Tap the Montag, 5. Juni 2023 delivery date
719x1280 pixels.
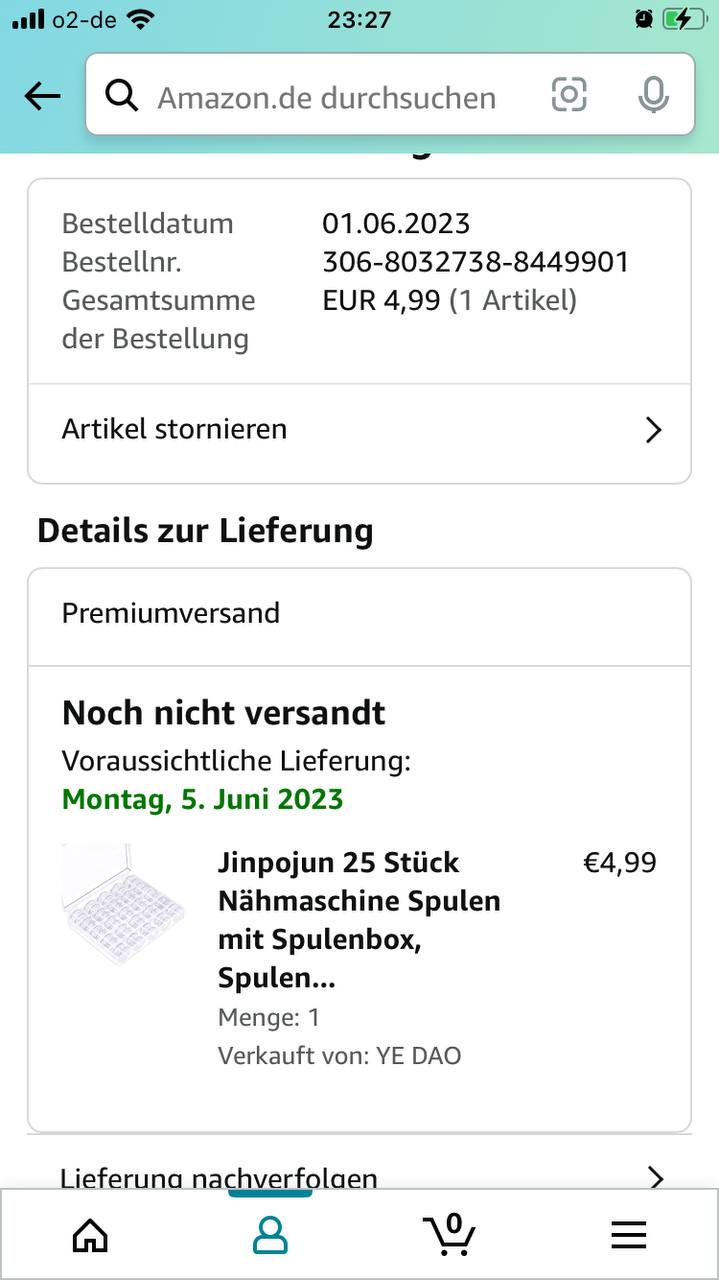[202, 799]
